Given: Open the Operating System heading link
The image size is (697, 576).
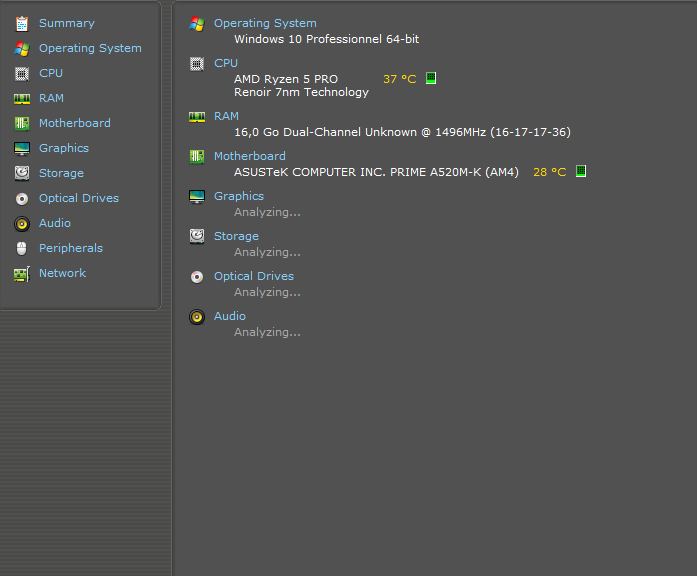Looking at the screenshot, I should (x=265, y=23).
